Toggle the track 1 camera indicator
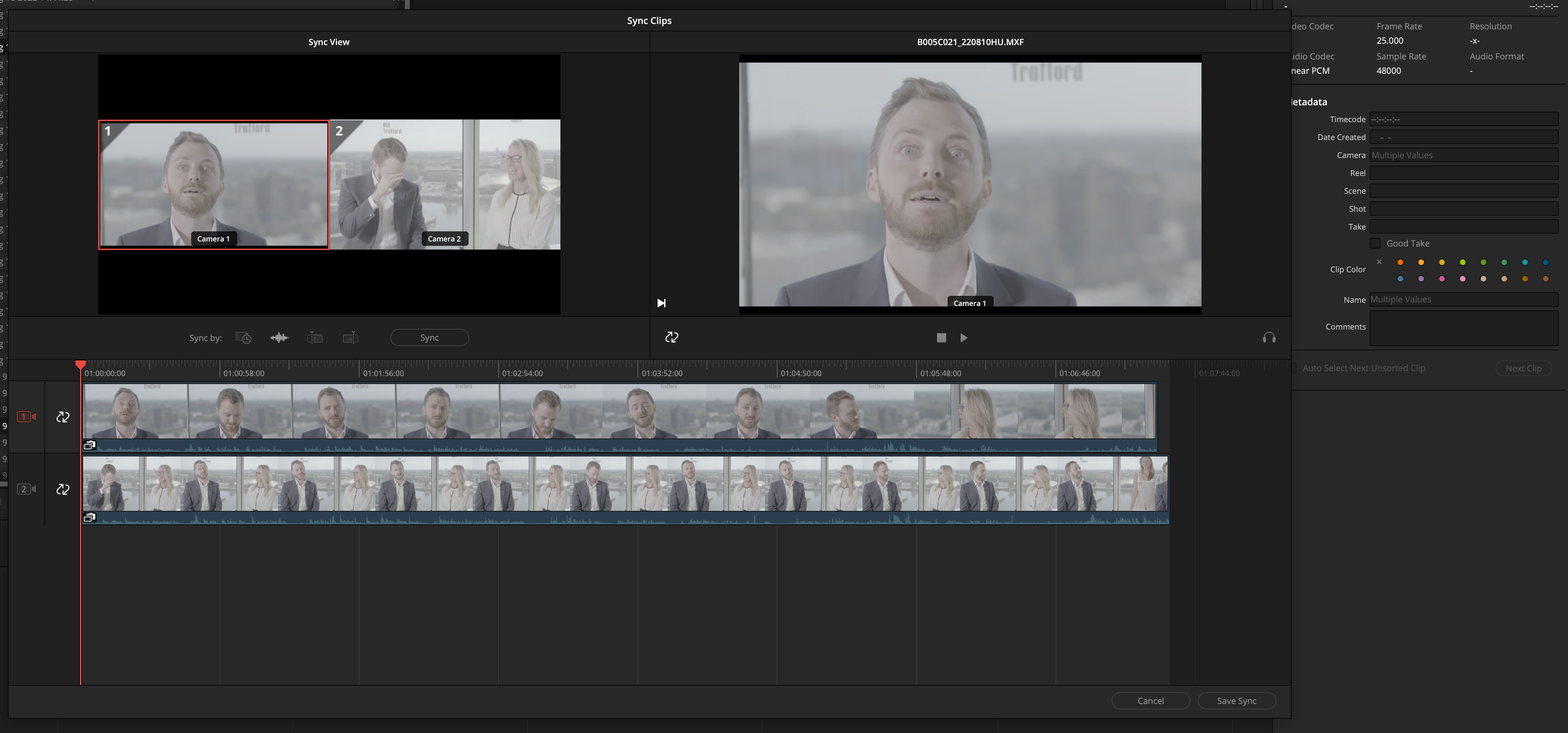Image resolution: width=1568 pixels, height=733 pixels. pyautogui.click(x=26, y=417)
